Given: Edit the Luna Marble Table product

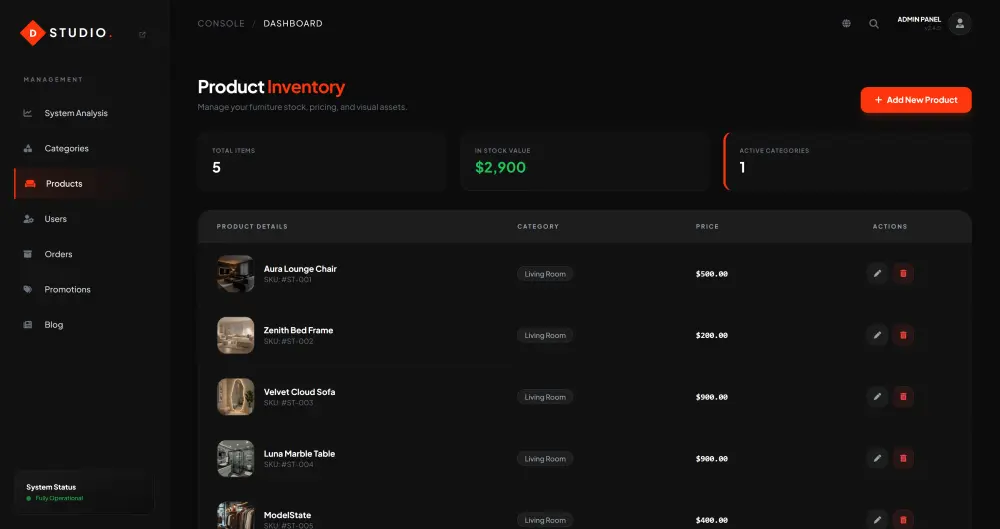Looking at the screenshot, I should 878,458.
